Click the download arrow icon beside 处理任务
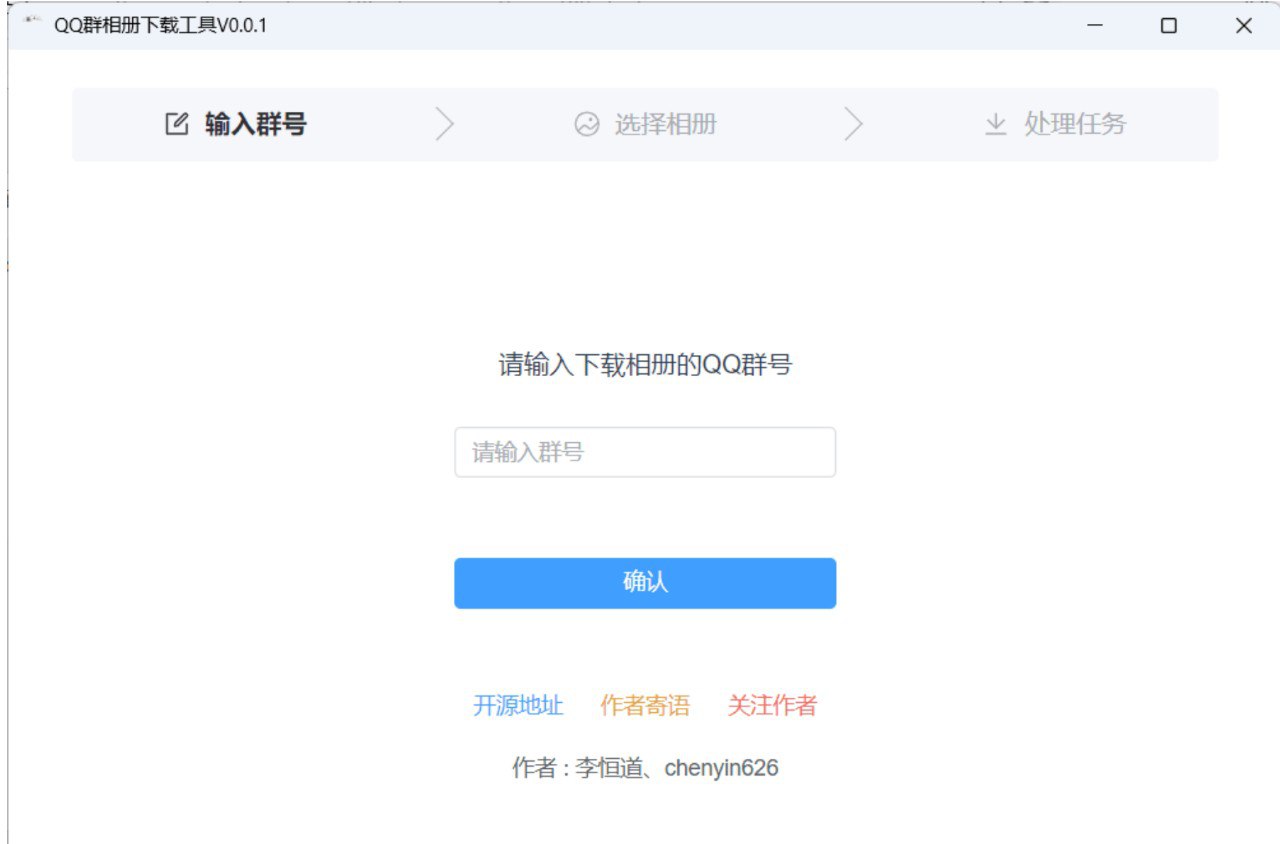The image size is (1280, 844). pos(996,125)
